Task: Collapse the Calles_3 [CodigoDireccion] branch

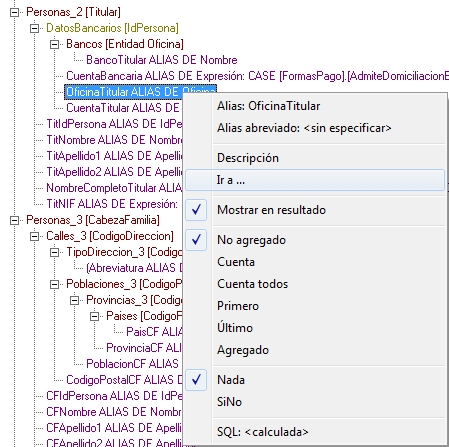Action: [34, 237]
